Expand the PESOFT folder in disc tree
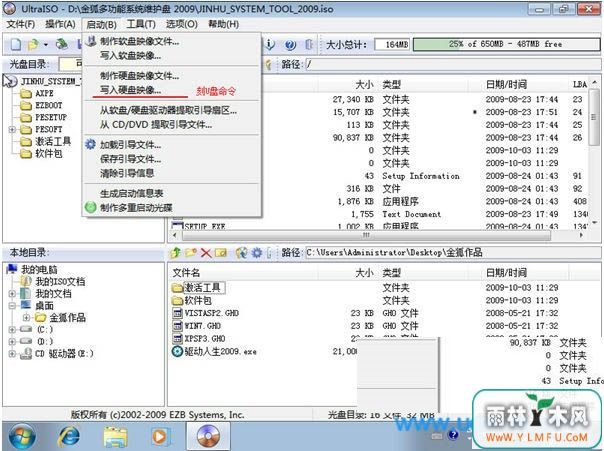 click(12, 129)
